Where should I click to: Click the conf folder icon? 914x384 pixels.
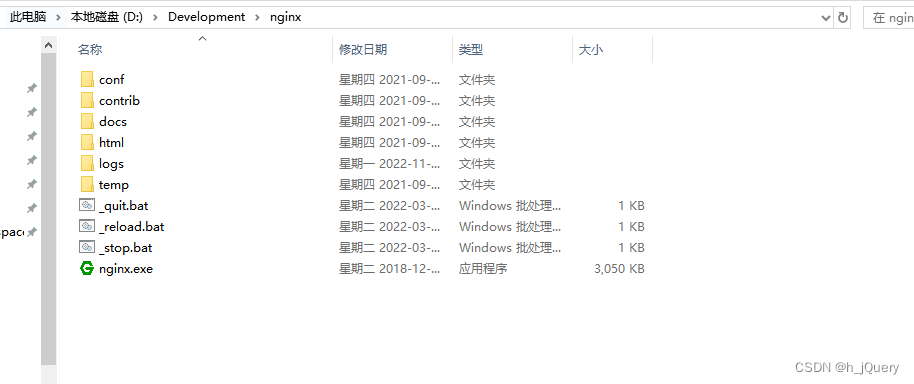(87, 79)
